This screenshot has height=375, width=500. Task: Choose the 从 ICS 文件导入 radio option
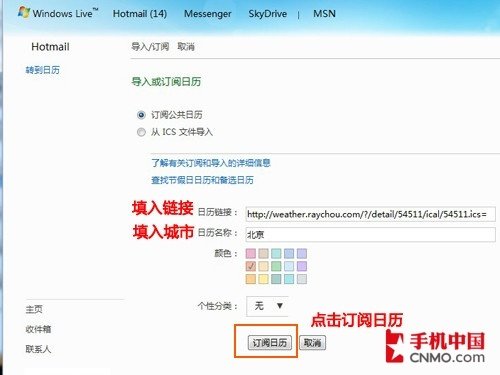(141, 132)
